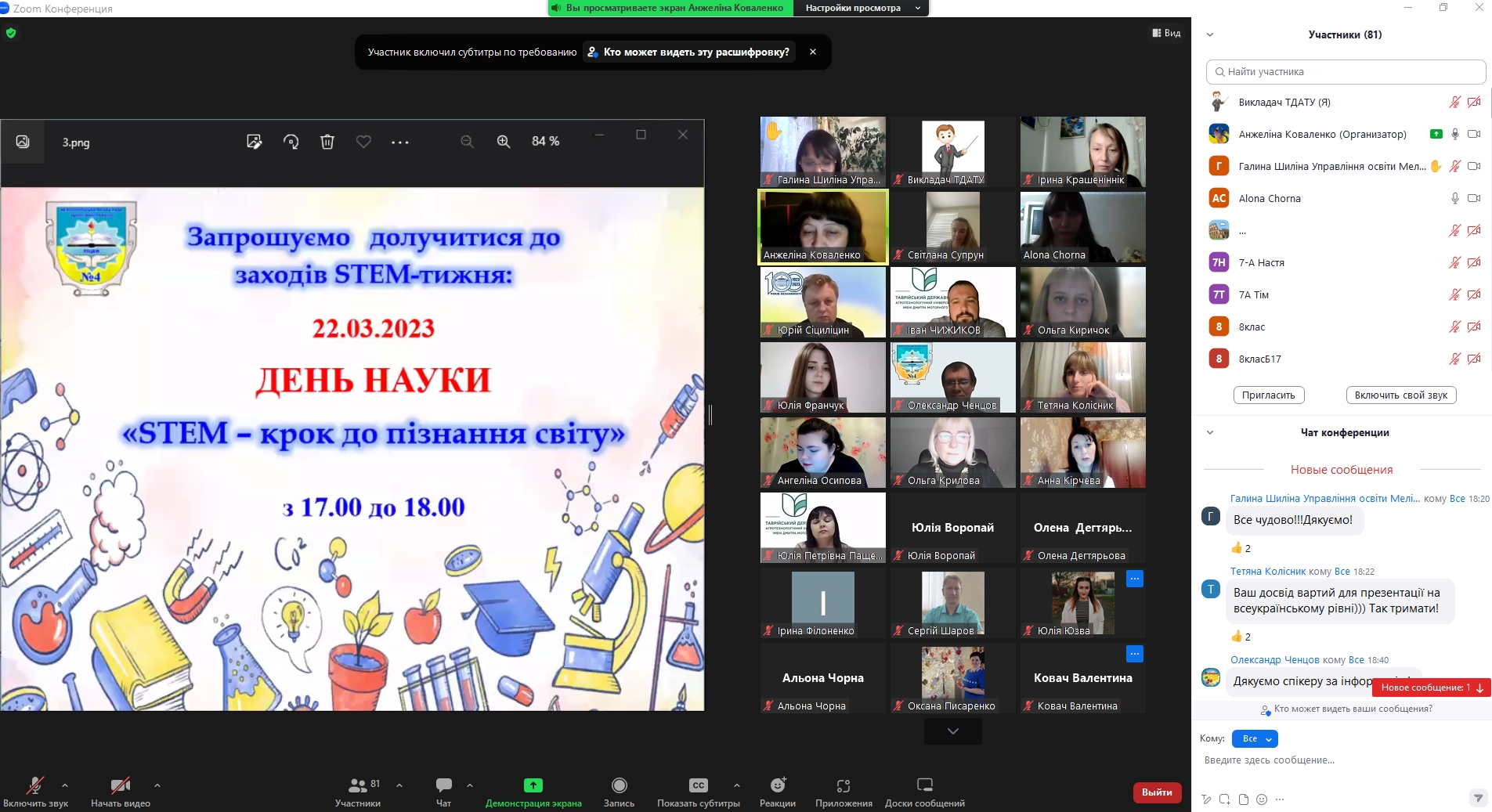Collapse the Участники (81) panel
Image resolution: width=1492 pixels, height=812 pixels.
(1210, 34)
